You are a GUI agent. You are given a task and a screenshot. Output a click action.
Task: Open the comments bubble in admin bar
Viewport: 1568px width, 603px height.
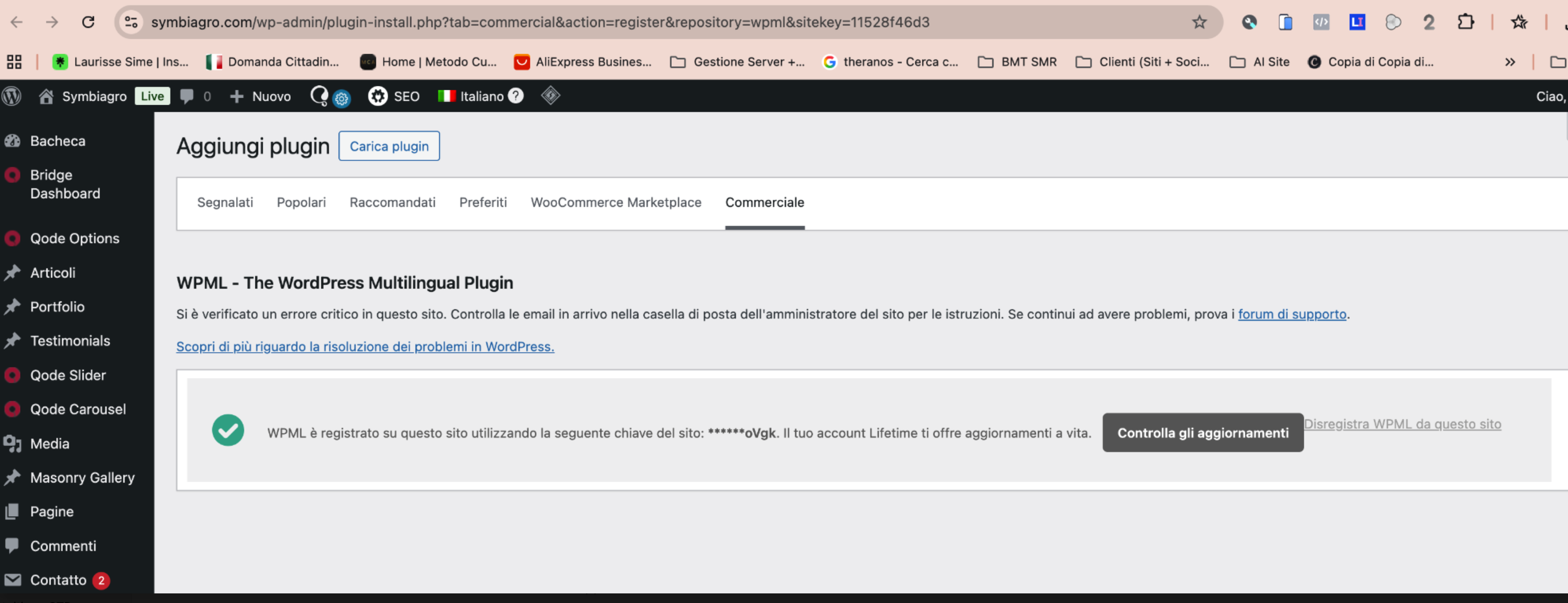coord(187,96)
